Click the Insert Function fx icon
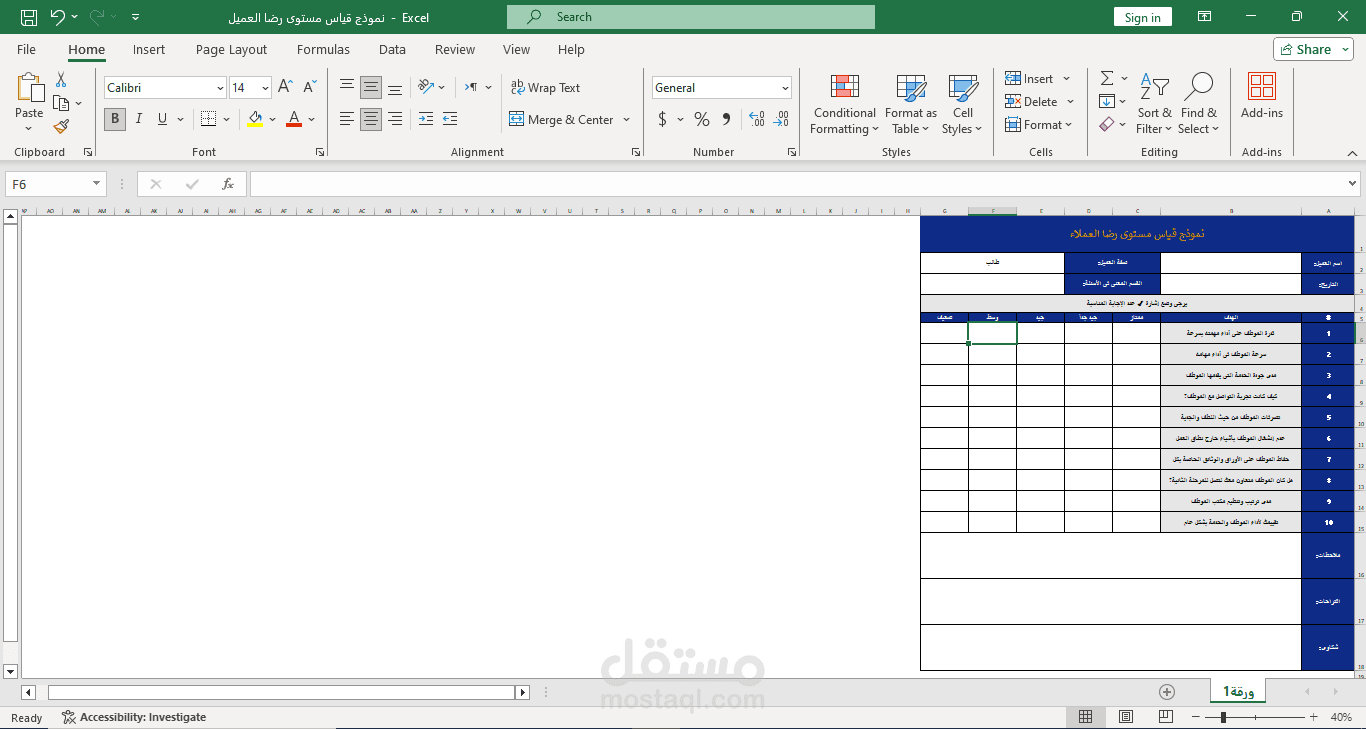The height and width of the screenshot is (729, 1366). 228,184
